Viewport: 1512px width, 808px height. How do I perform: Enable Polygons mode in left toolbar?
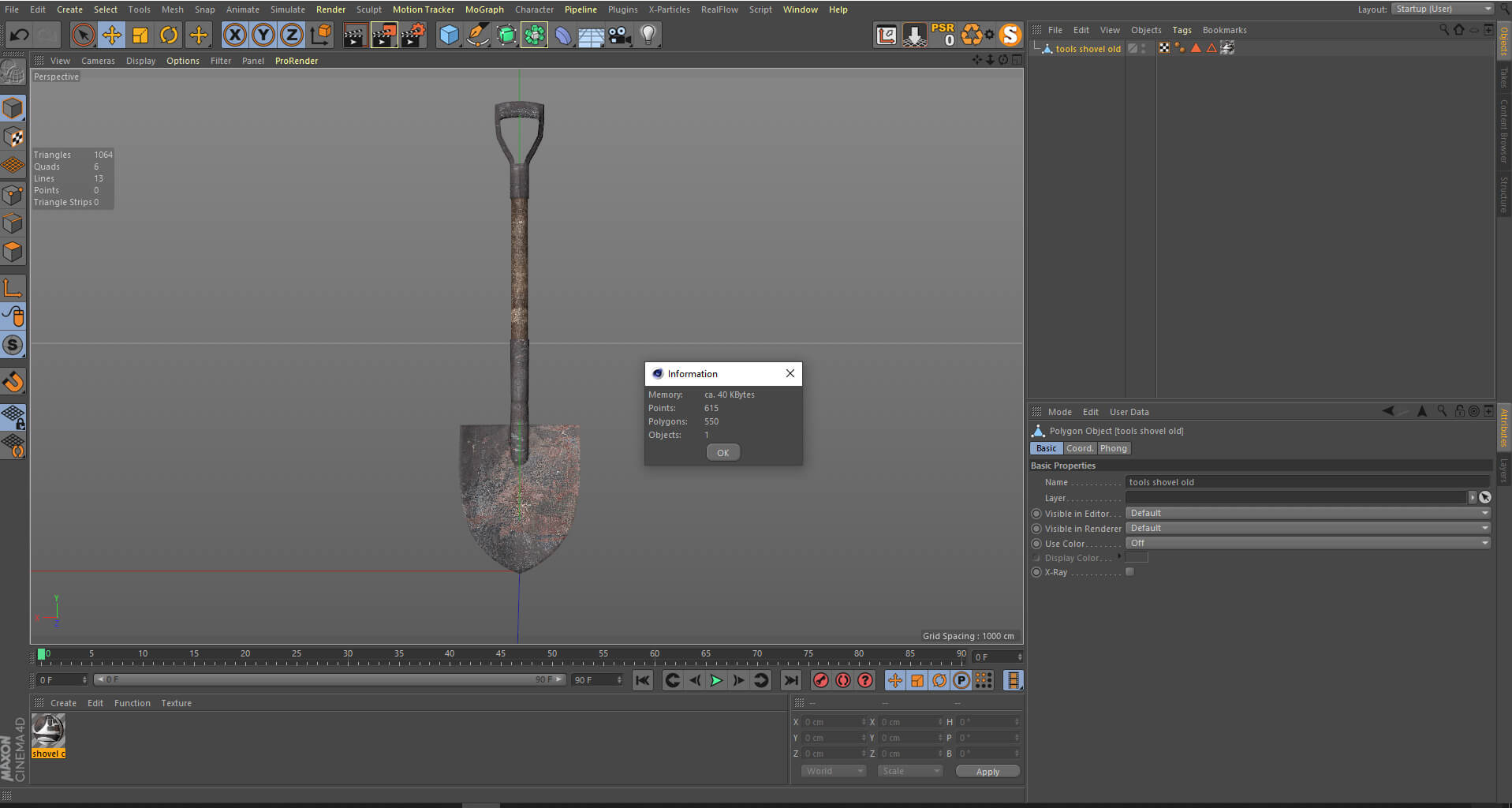coord(13,252)
